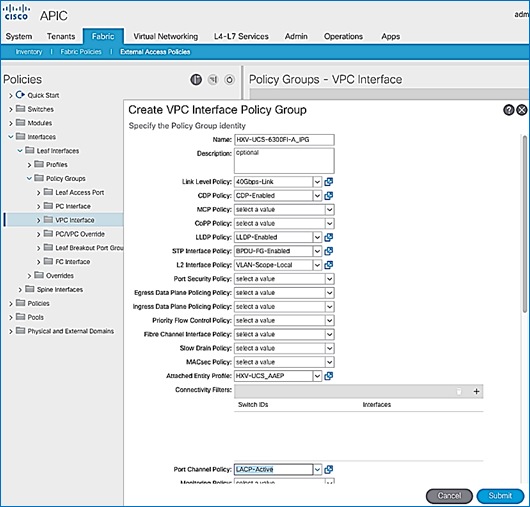Image resolution: width=530 pixels, height=507 pixels.
Task: Open the Priority Flow Control Policy dropdown
Action: tap(330, 320)
